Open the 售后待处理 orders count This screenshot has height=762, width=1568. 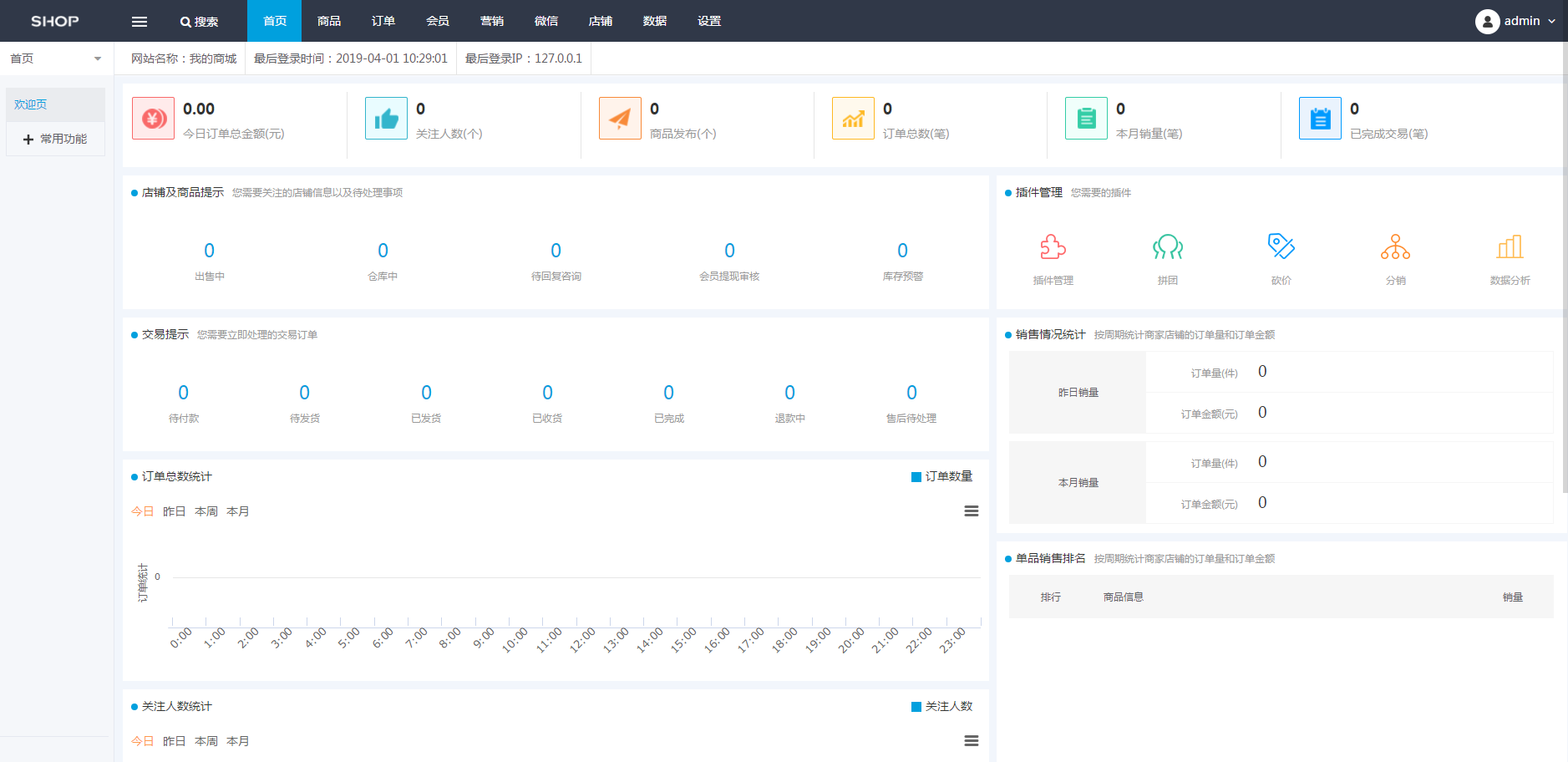coord(911,393)
